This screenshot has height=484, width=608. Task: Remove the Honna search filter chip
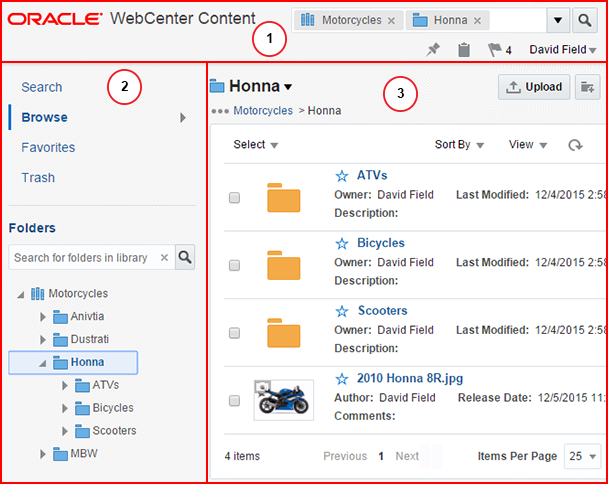pos(477,21)
